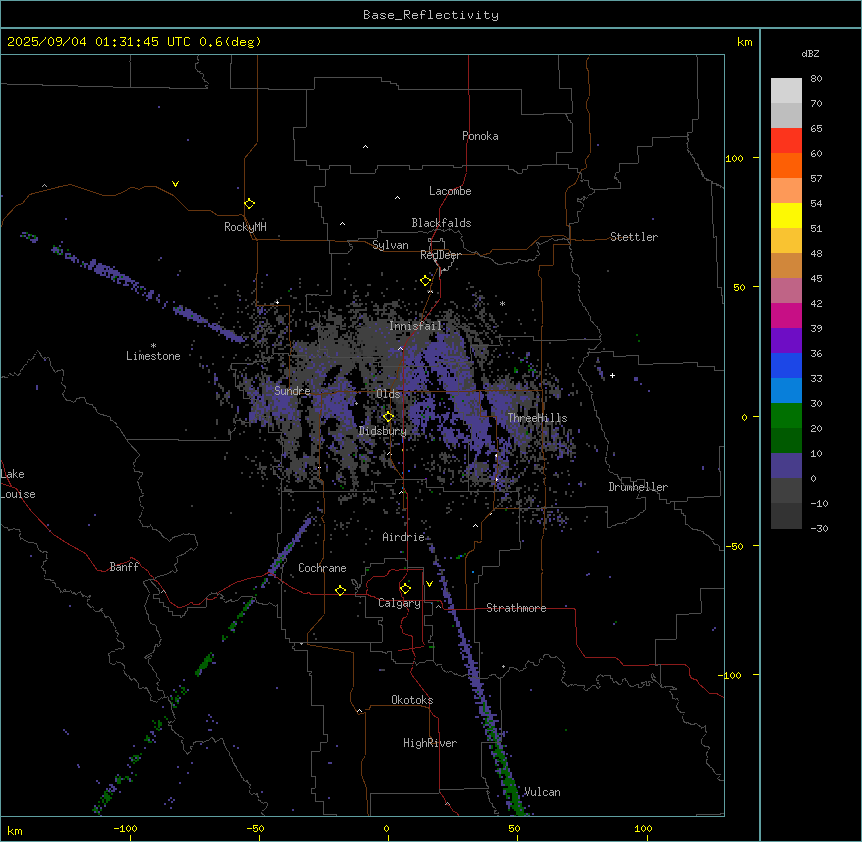Click the Lake Louise label
The image size is (862, 842).
click(18, 484)
